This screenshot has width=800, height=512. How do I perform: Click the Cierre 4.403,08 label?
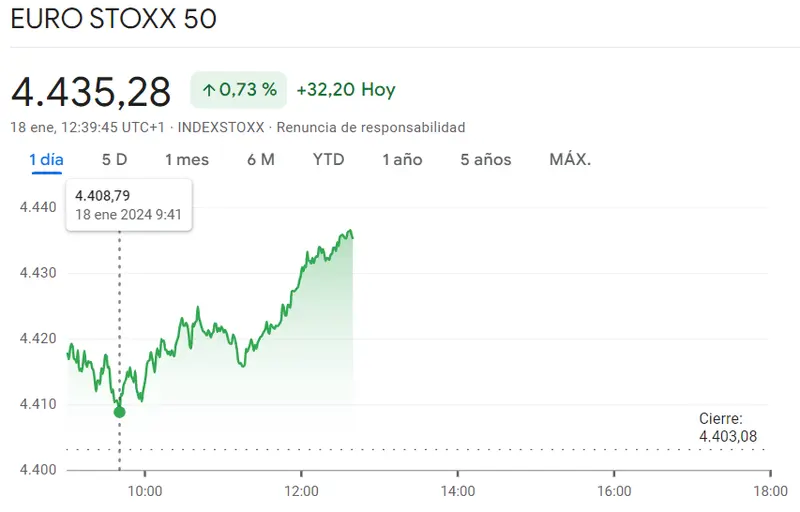[x=728, y=427]
